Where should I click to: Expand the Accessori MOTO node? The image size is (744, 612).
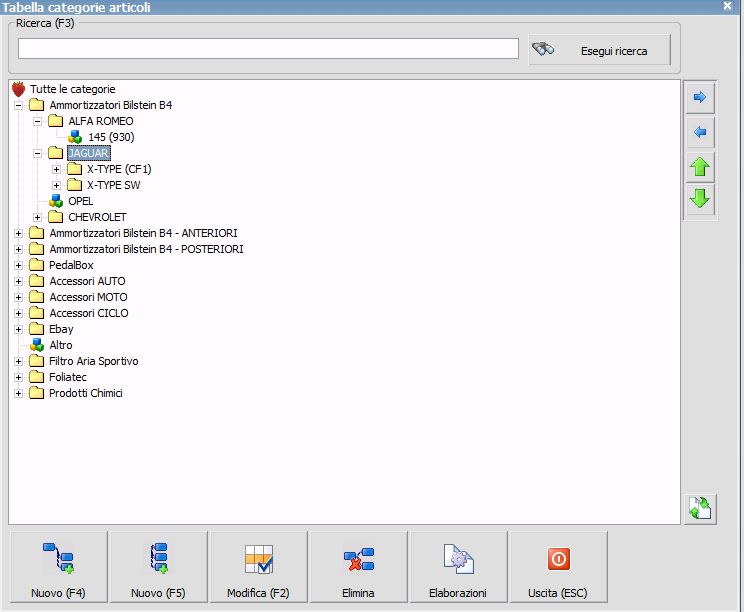pyautogui.click(x=19, y=297)
